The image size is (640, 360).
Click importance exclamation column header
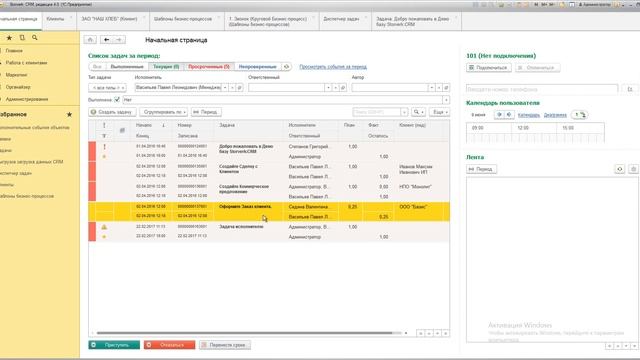coord(104,125)
